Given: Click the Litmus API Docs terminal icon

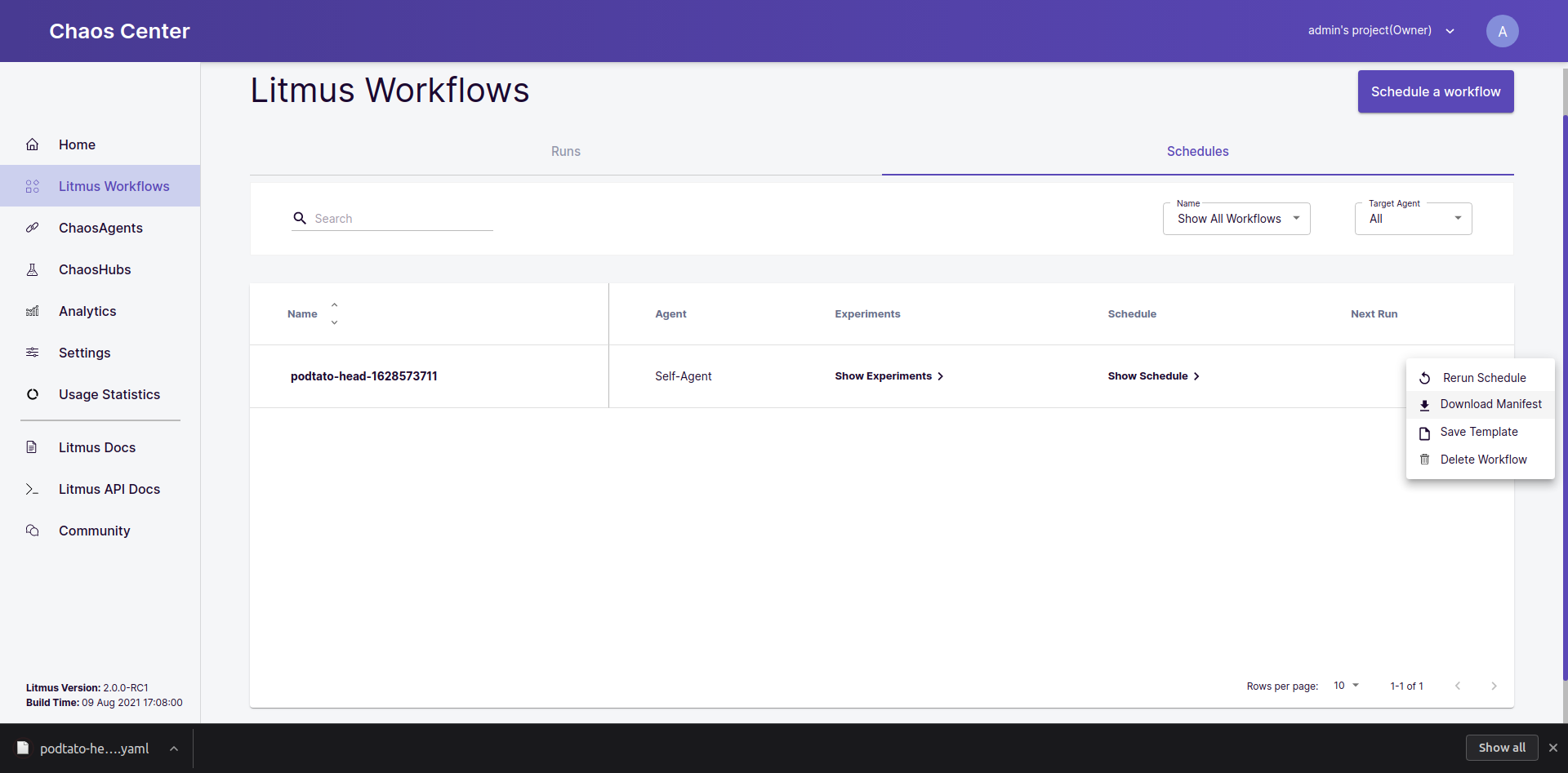Looking at the screenshot, I should coord(33,489).
